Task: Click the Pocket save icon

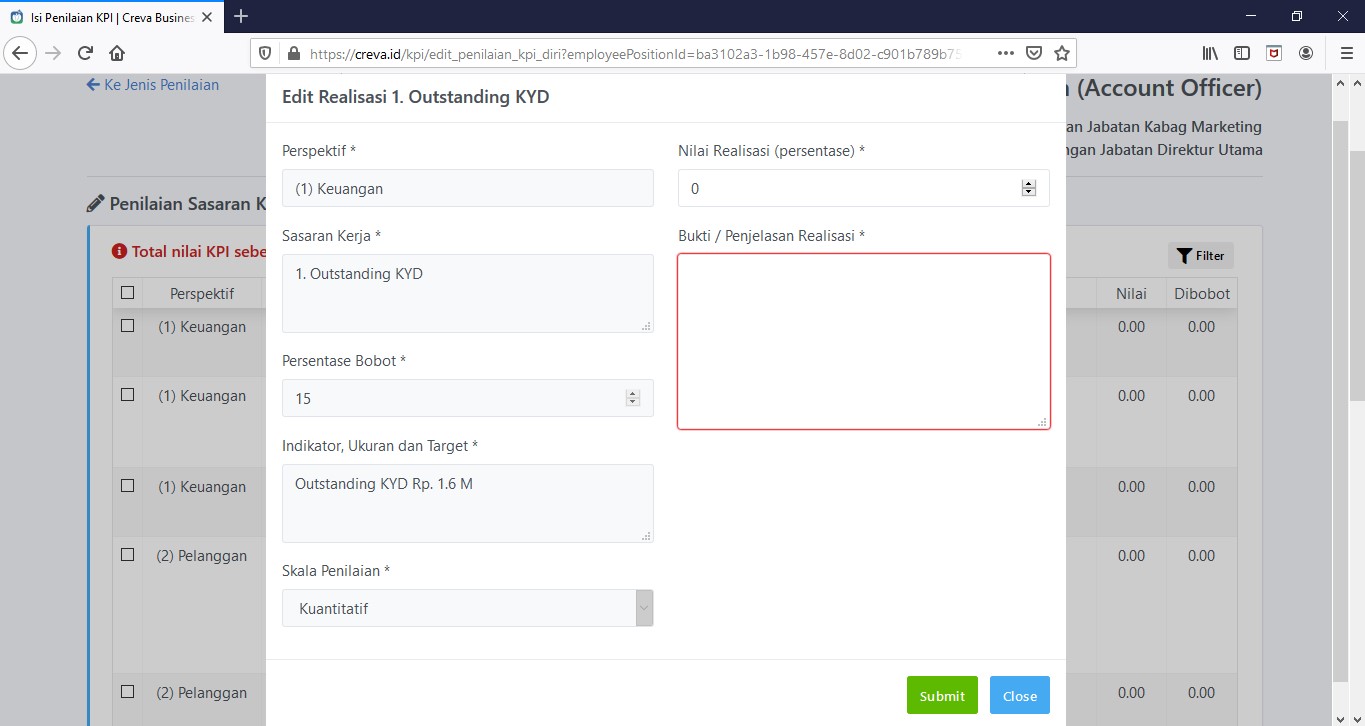Action: 1035,53
